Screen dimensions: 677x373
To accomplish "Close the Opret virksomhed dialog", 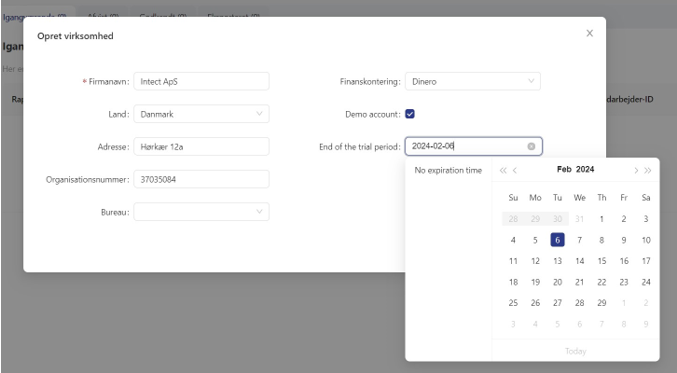I will click(589, 33).
